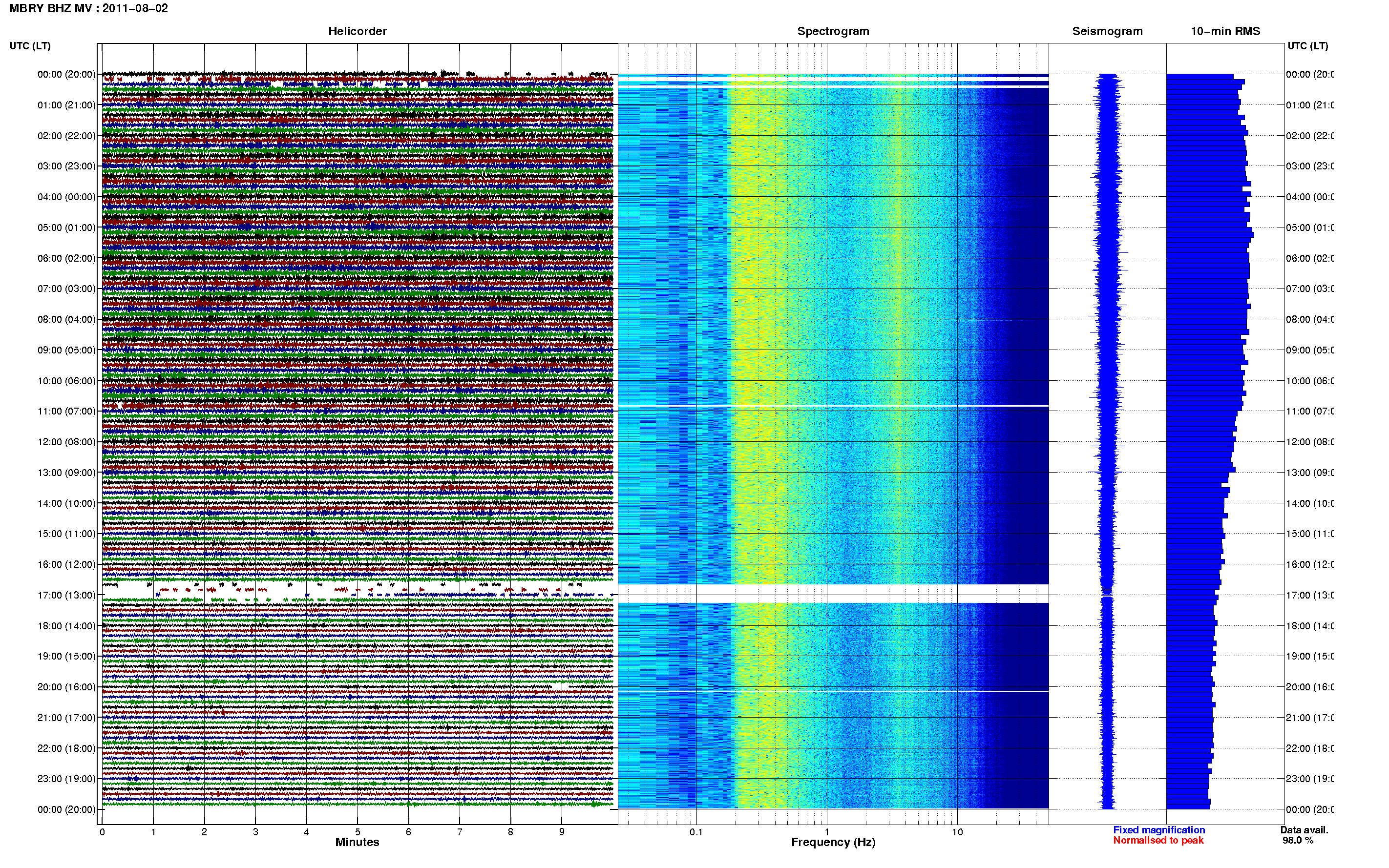Click the "Frequency (Hz)" axis title
Viewport: 1389px width, 868px height.
(833, 842)
